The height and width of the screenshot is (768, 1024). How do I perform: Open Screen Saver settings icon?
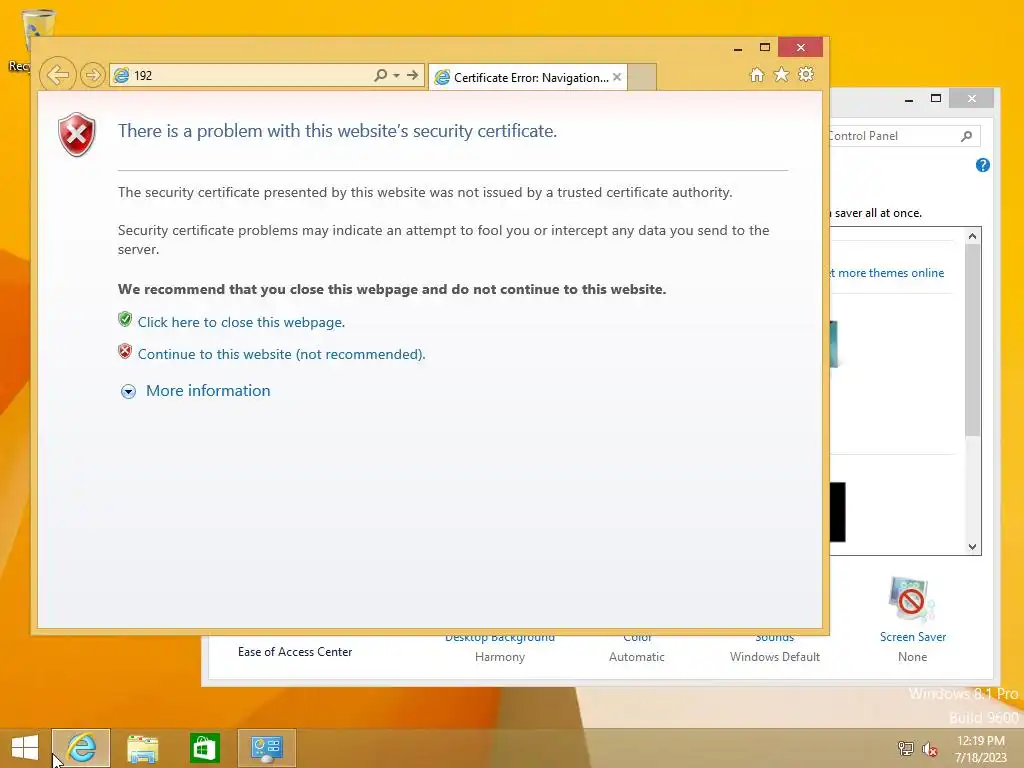[912, 600]
